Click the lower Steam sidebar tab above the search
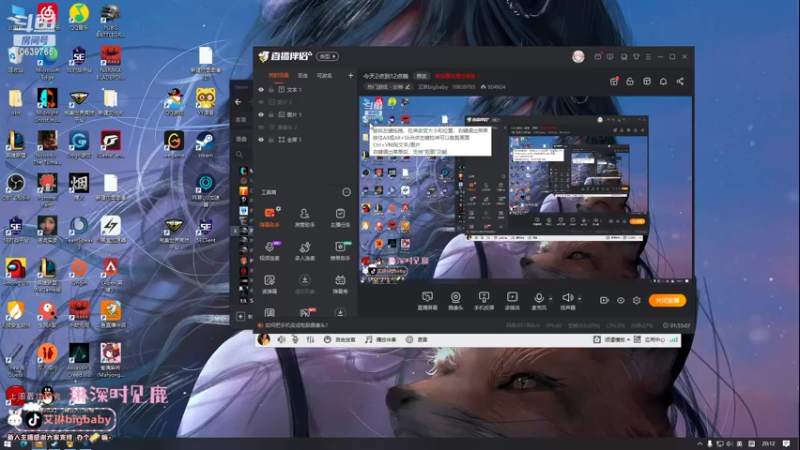 [241, 139]
